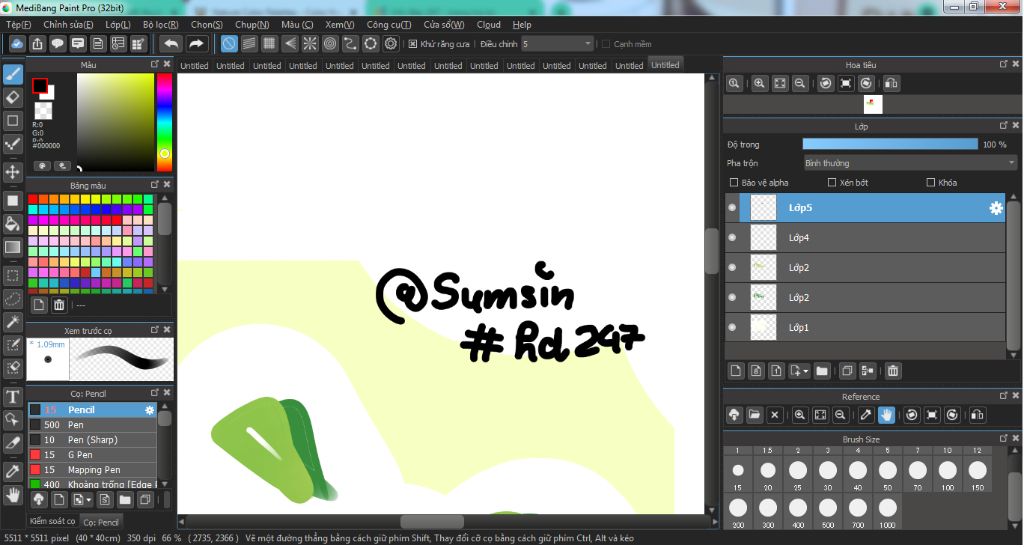
Task: Enable the Bảo vệ alpha checkbox
Action: pyautogui.click(x=733, y=183)
